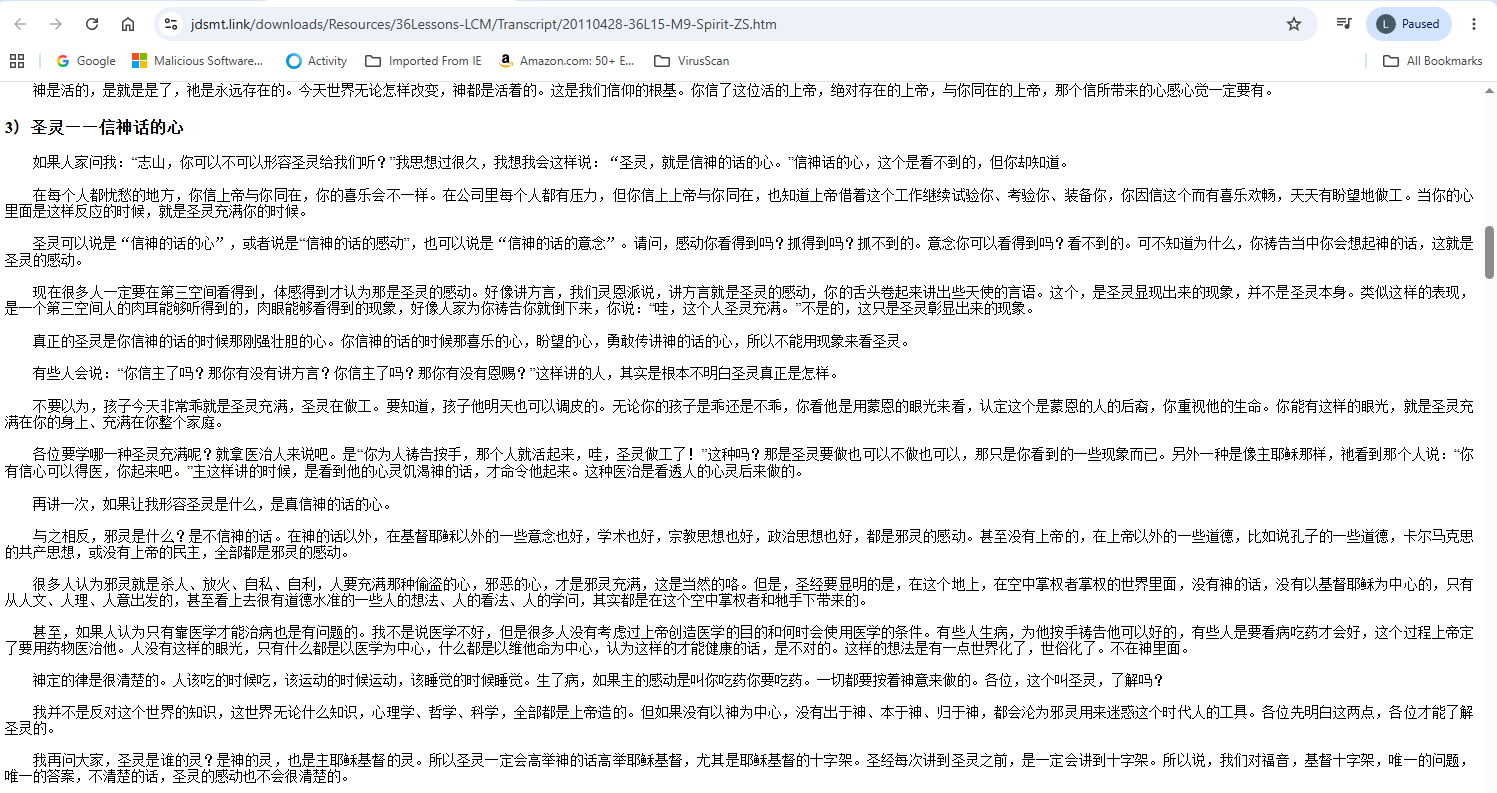Open the All Bookmarks folder

[x=1432, y=61]
